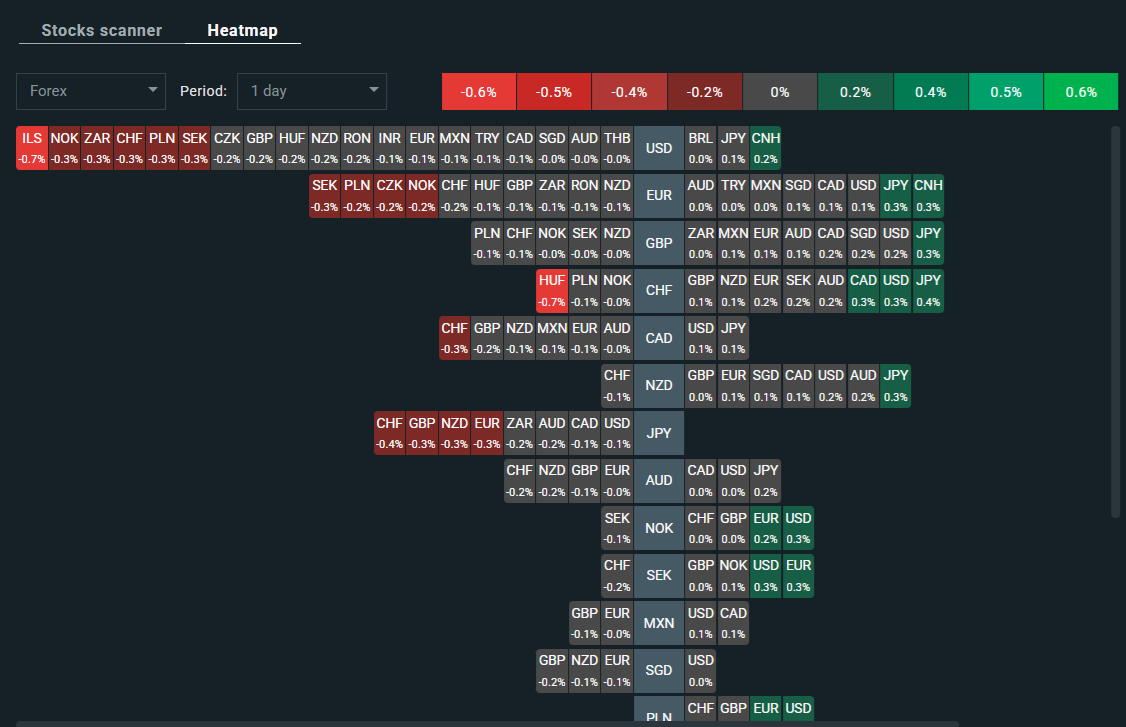Image resolution: width=1126 pixels, height=727 pixels.
Task: Click the CHF -0.2% tile in AUD row
Action: click(519, 481)
